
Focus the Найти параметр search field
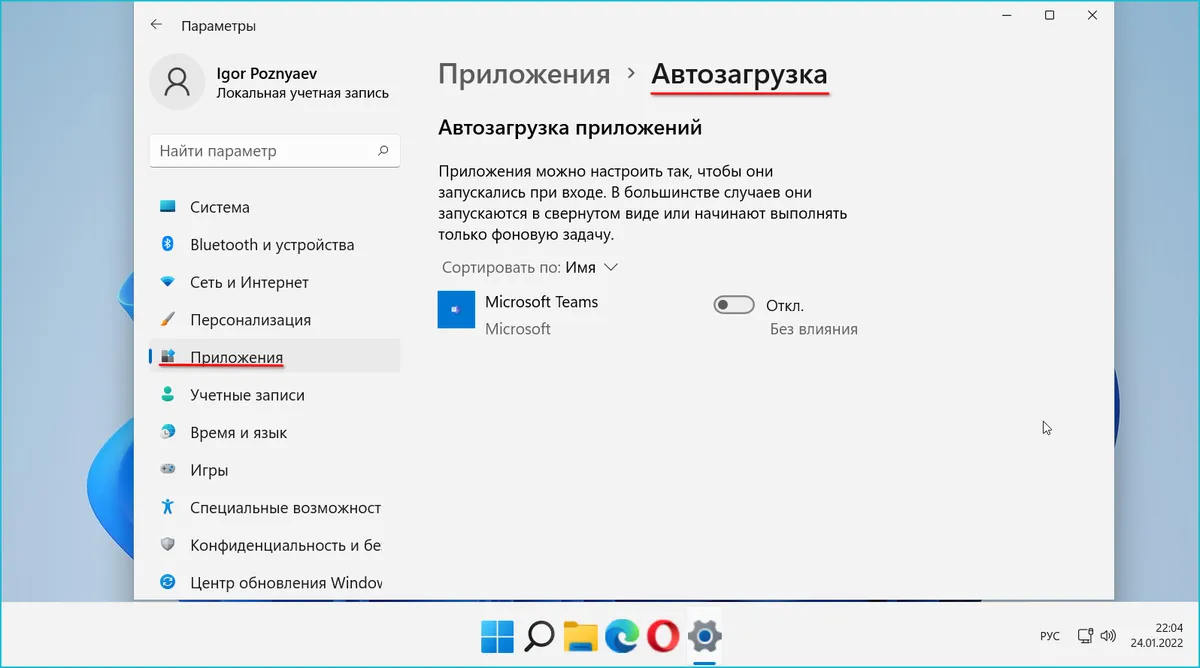(x=262, y=151)
